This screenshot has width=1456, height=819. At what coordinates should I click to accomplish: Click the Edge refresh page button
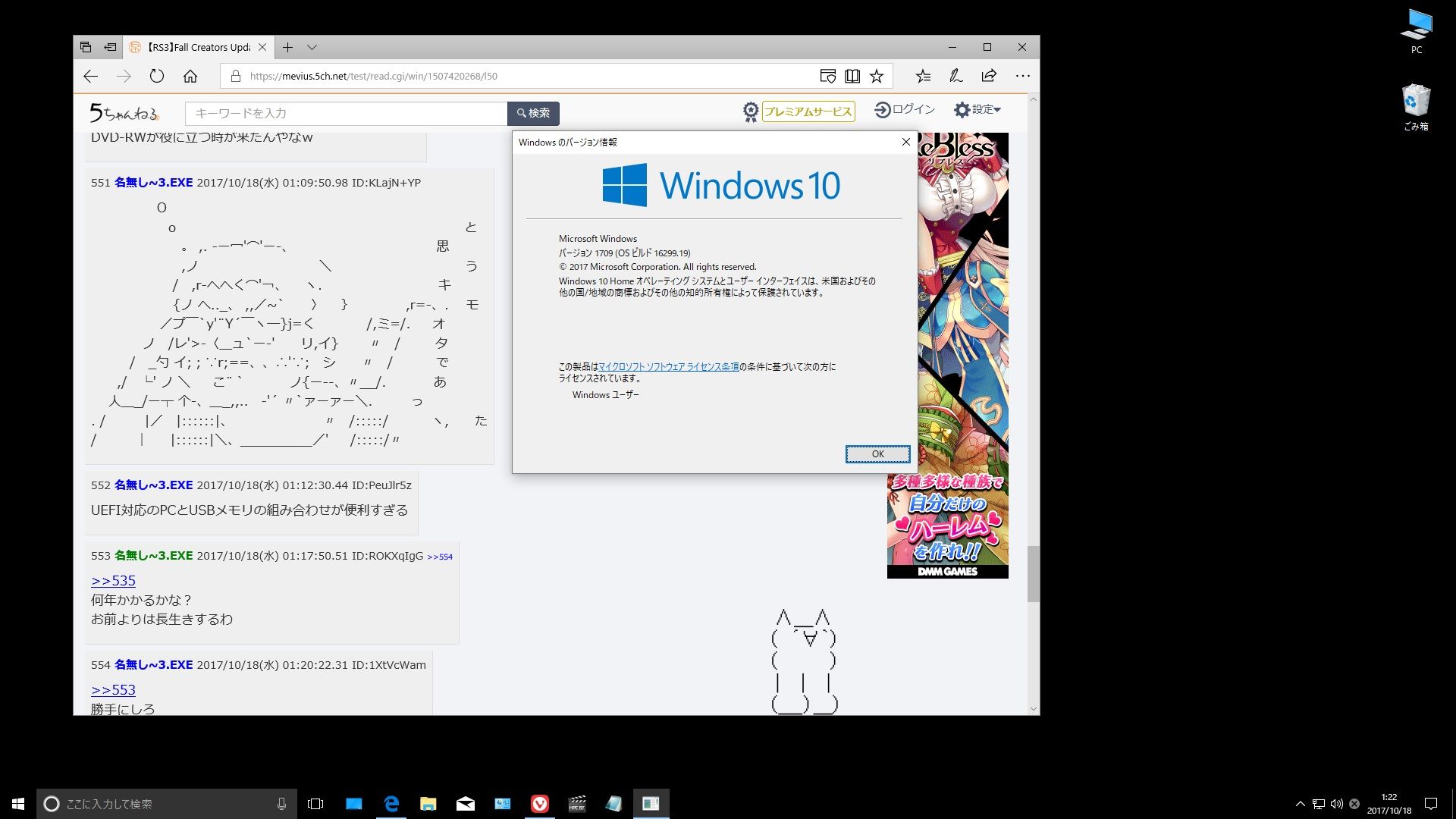click(157, 76)
